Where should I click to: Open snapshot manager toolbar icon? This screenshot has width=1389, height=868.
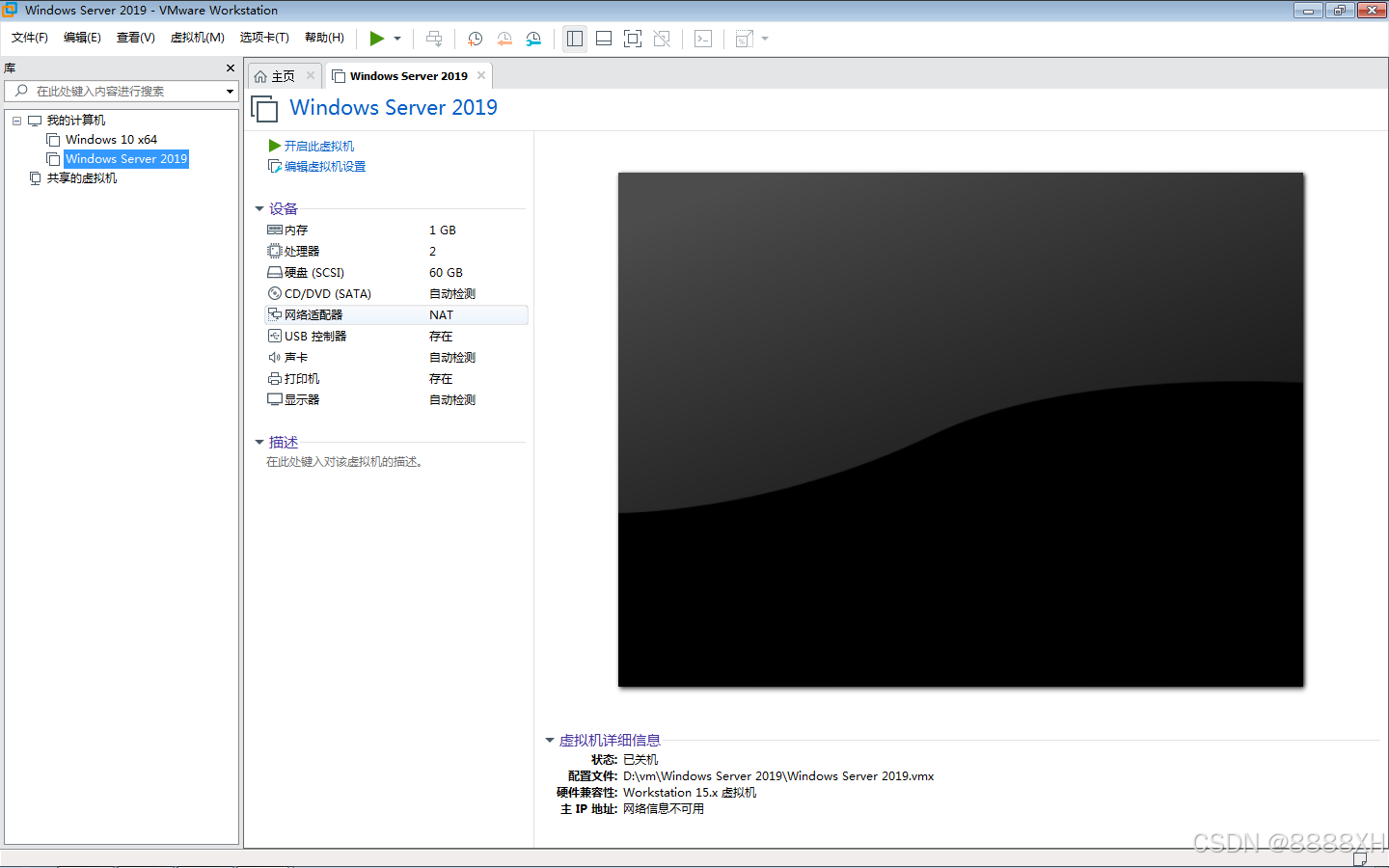pyautogui.click(x=533, y=39)
